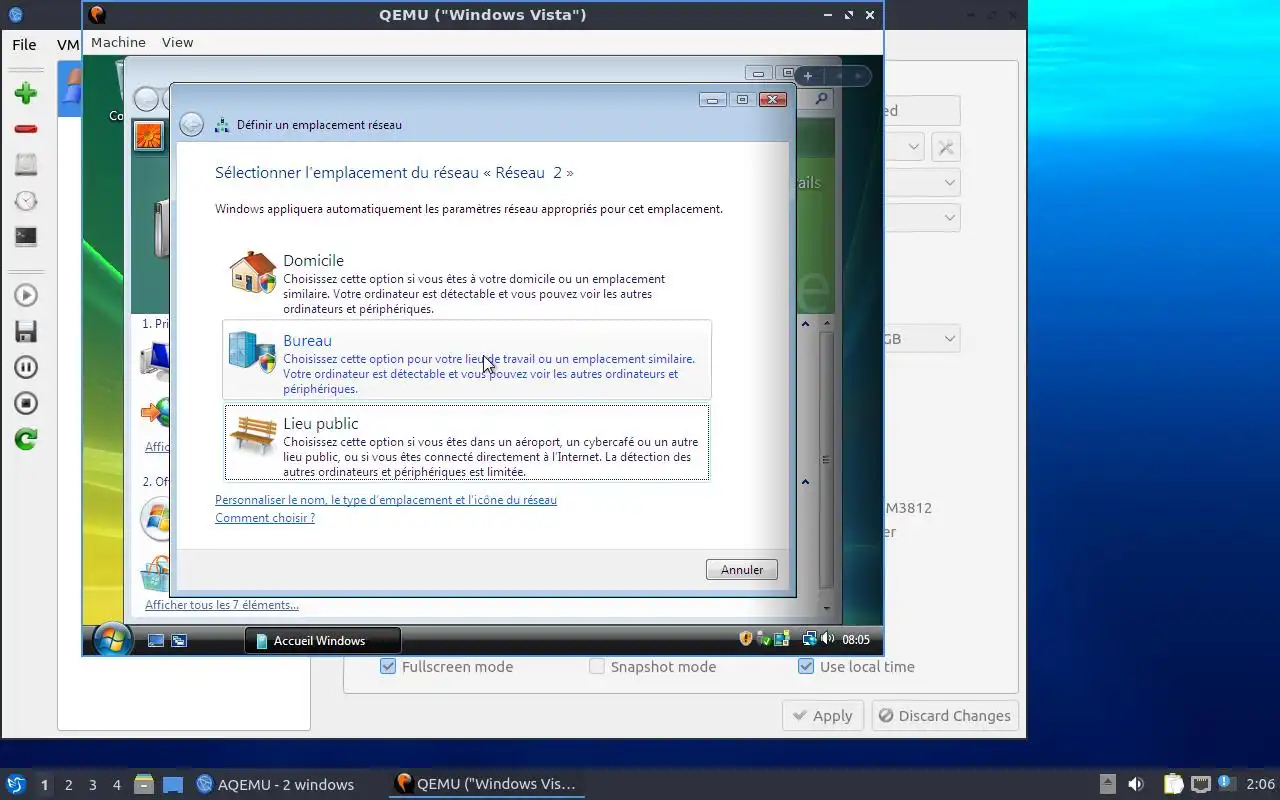Screen dimensions: 1280x800
Task: Switch to workspace 3 in the panel
Action: pyautogui.click(x=93, y=785)
